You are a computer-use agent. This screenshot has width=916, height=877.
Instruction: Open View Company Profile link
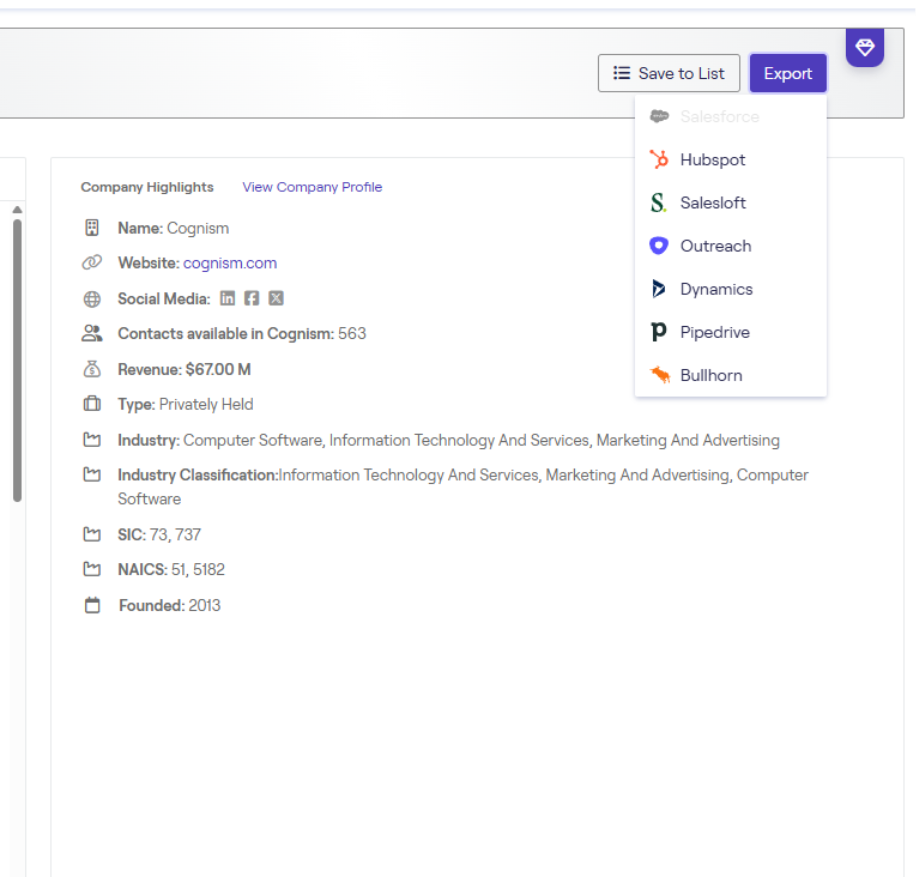[312, 187]
